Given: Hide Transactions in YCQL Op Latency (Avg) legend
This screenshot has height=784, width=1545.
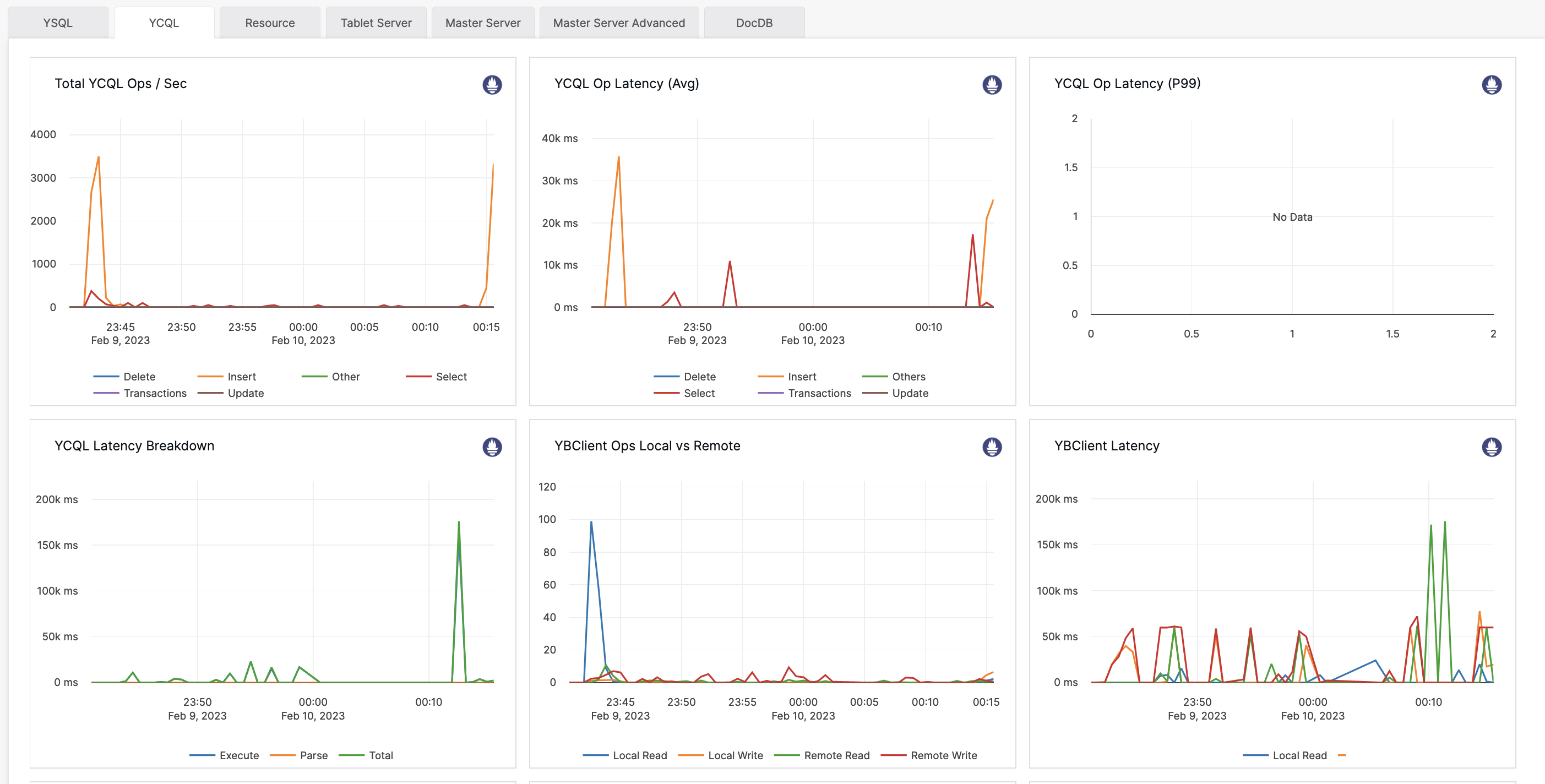Looking at the screenshot, I should [804, 394].
